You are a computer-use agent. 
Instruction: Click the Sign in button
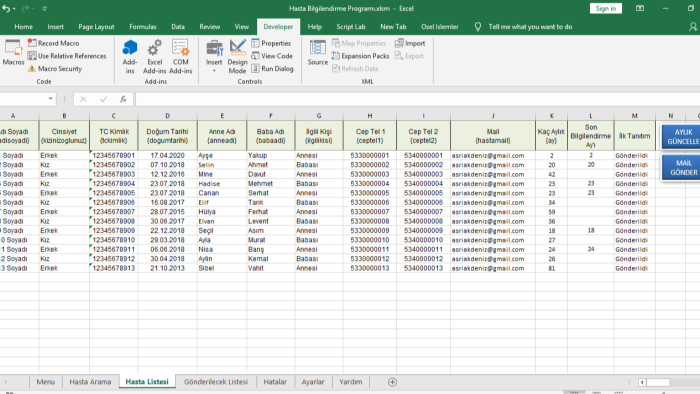[606, 8]
